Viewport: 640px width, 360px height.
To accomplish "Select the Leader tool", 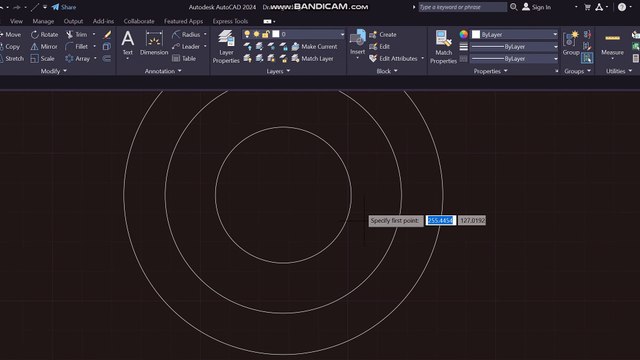I will pos(186,47).
